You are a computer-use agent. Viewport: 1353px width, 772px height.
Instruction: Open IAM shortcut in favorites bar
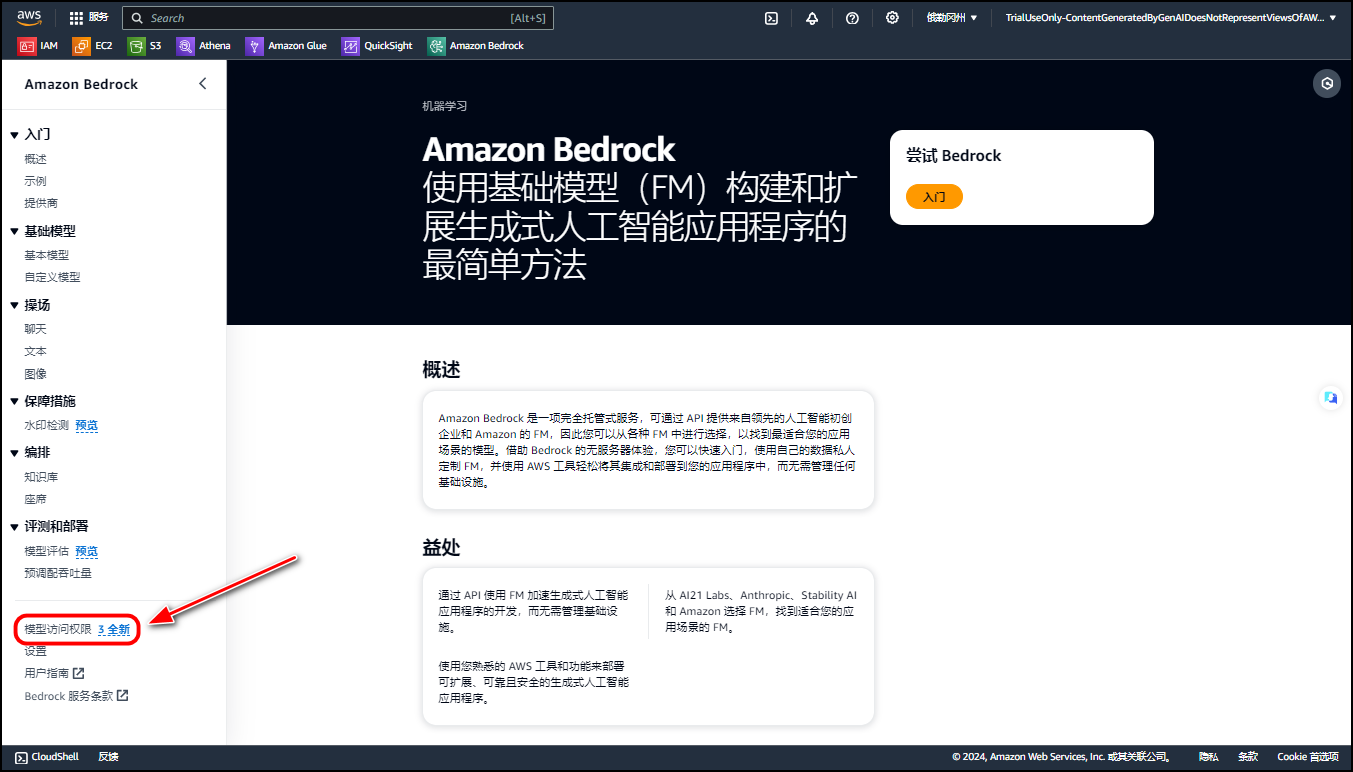(x=38, y=46)
